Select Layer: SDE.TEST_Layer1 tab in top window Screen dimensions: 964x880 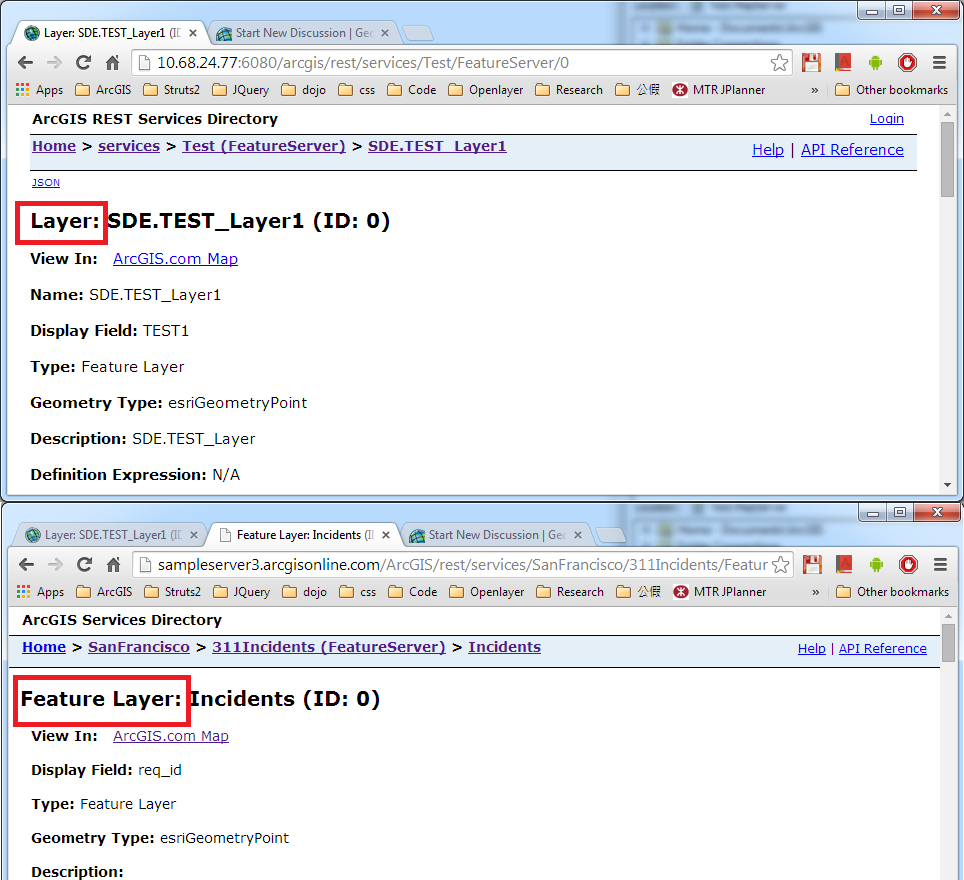click(x=111, y=33)
